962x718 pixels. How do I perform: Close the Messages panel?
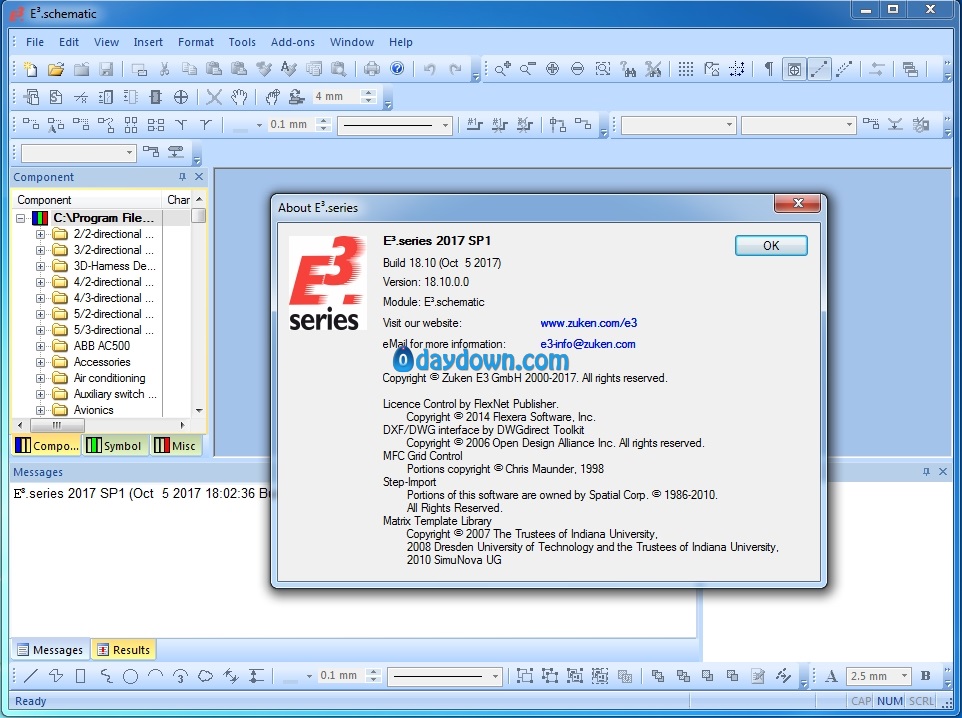coord(943,471)
